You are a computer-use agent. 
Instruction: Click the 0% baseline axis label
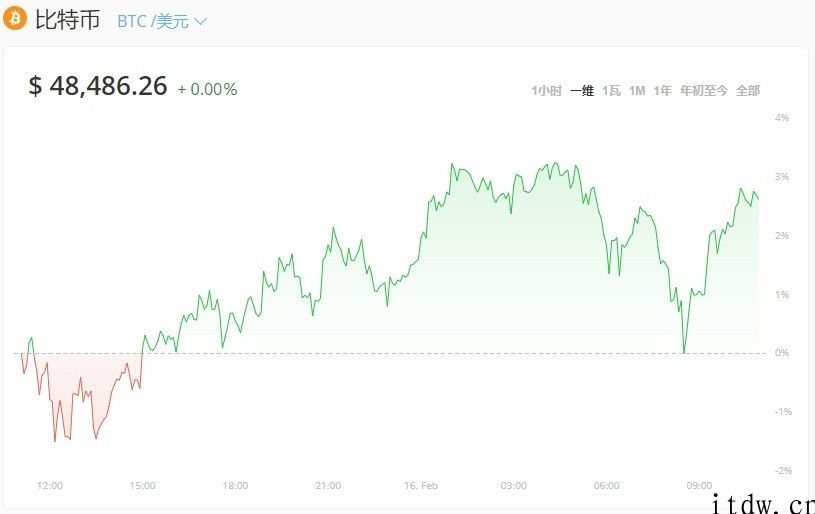(x=782, y=353)
